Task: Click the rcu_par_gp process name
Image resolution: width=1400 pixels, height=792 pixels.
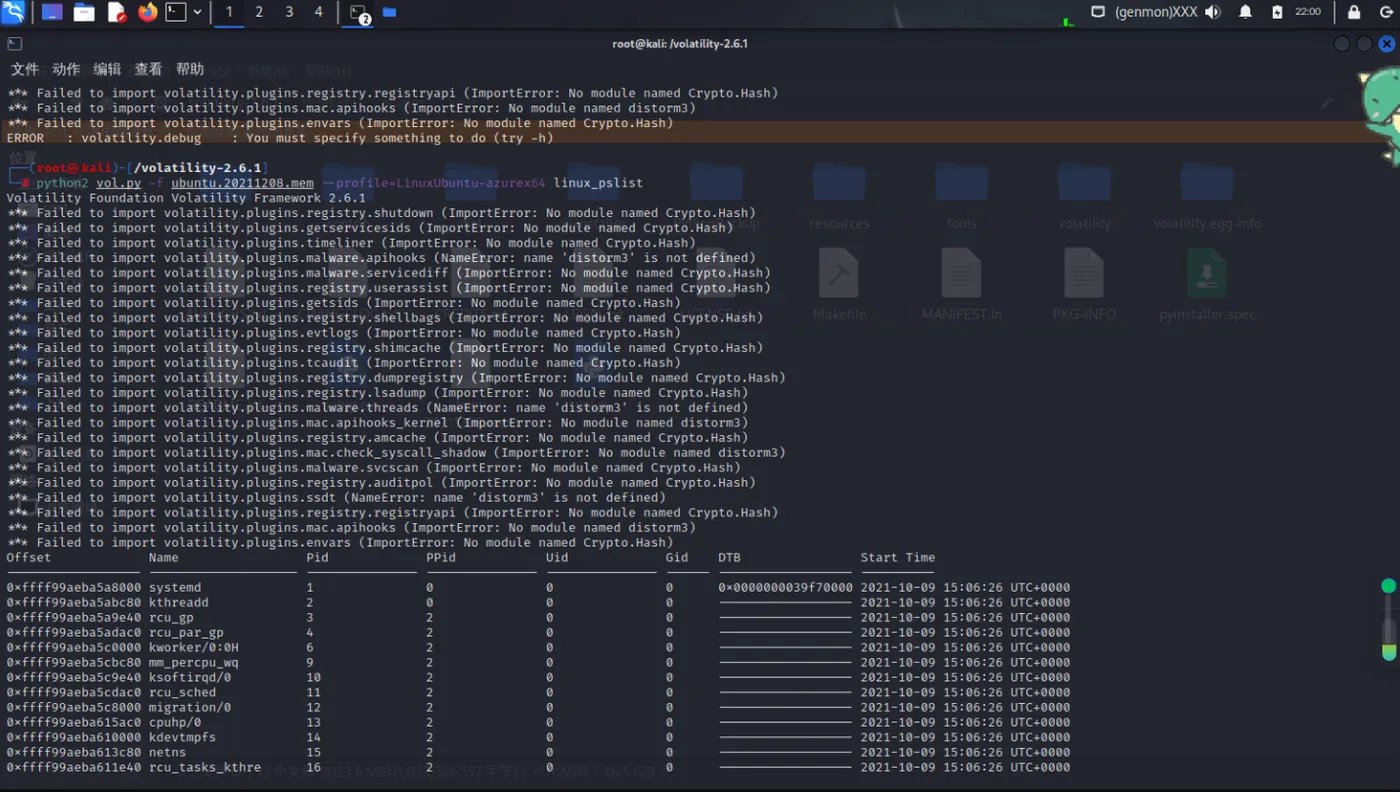Action: 186,633
